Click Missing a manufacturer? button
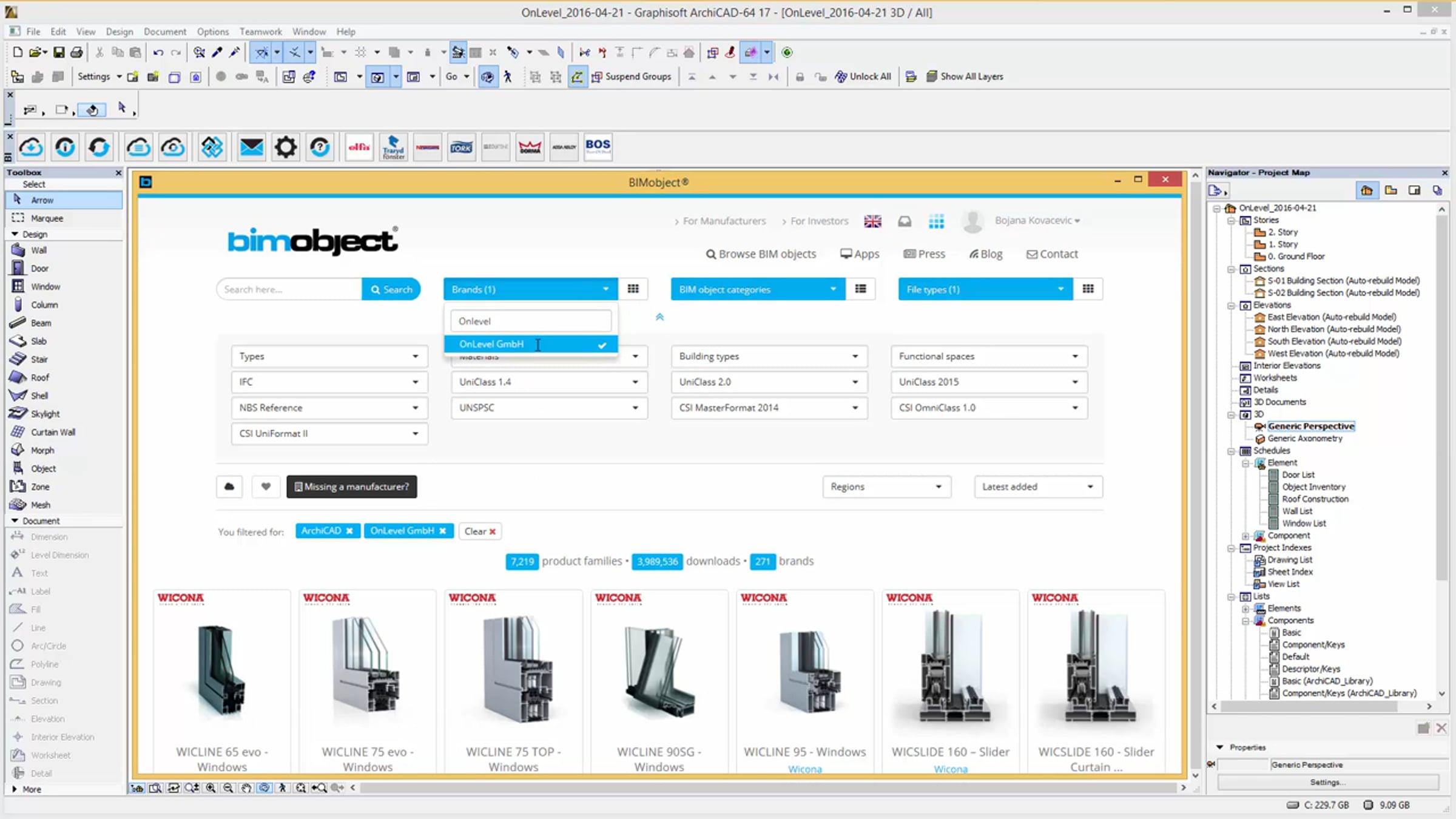Image resolution: width=1456 pixels, height=819 pixels. point(352,487)
